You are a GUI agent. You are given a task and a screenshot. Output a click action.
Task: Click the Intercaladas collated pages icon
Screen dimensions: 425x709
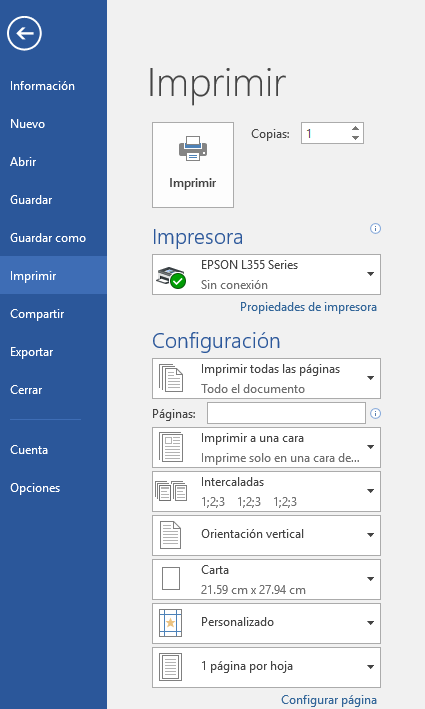pyautogui.click(x=171, y=491)
